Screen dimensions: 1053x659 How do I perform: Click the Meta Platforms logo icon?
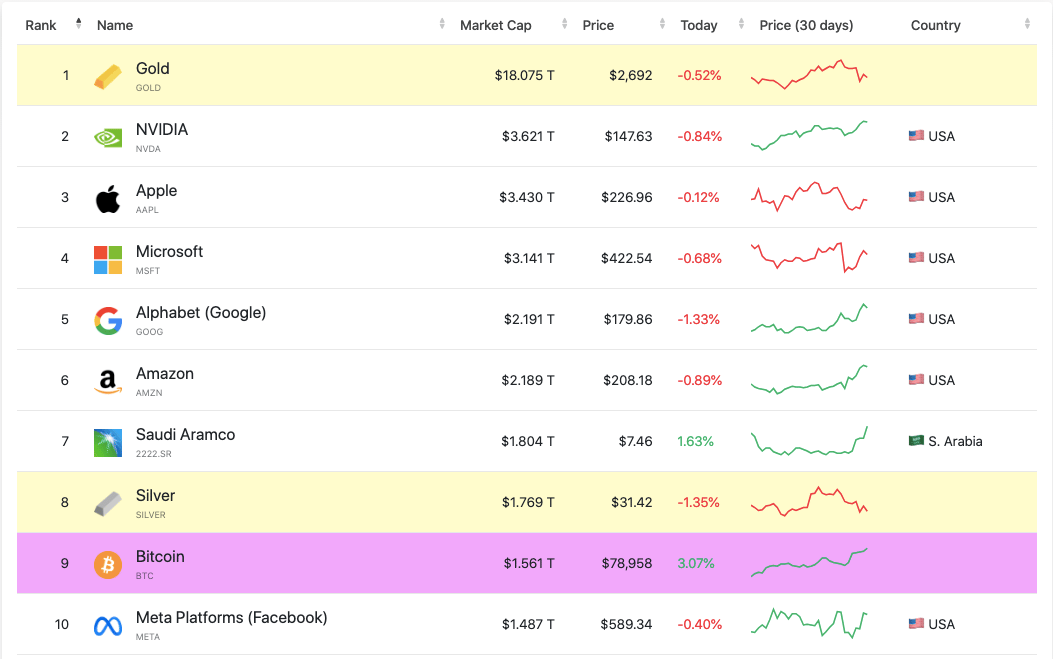pyautogui.click(x=107, y=626)
